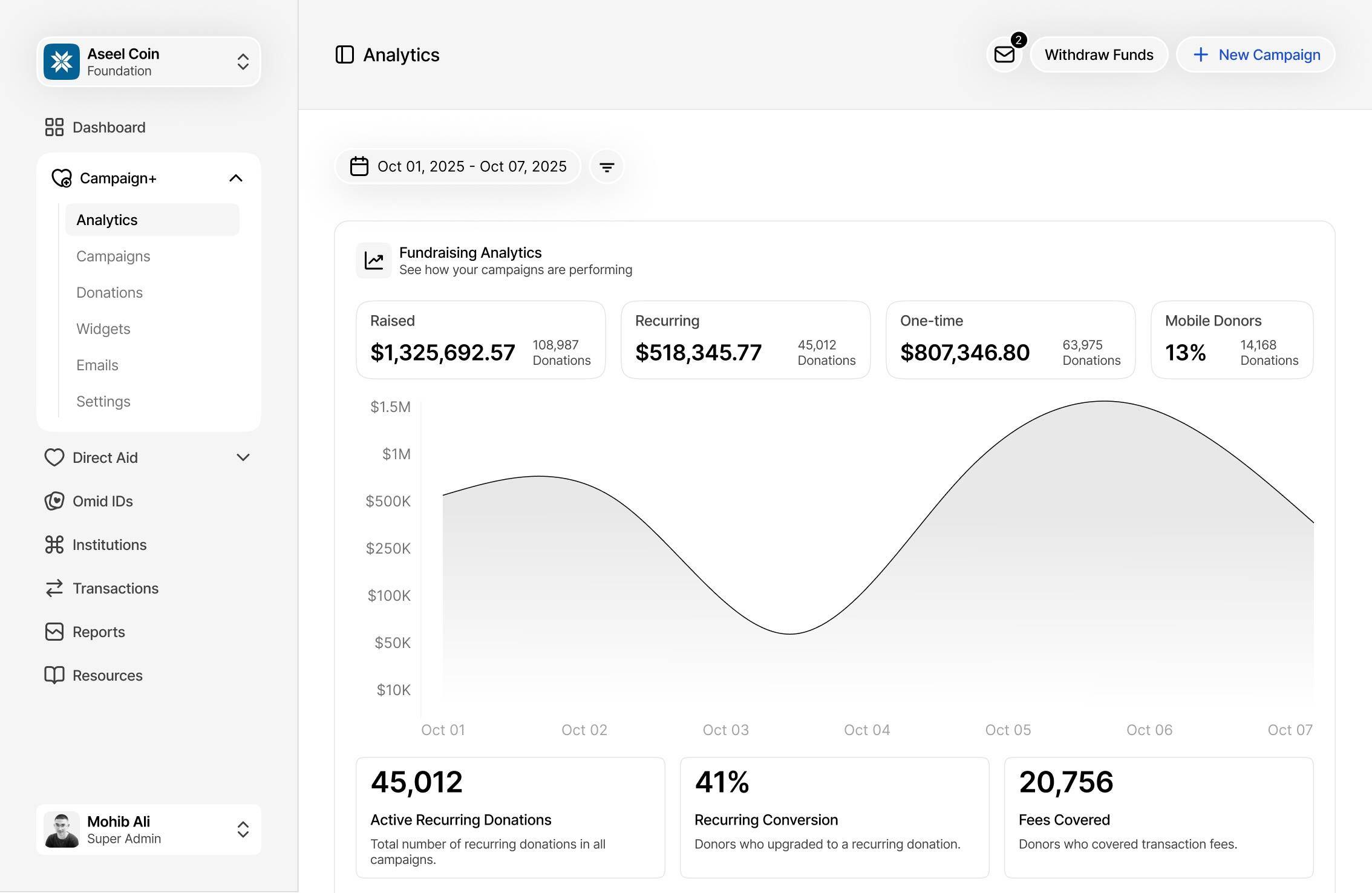
Task: Click the Dashboard grid icon
Action: pos(54,127)
